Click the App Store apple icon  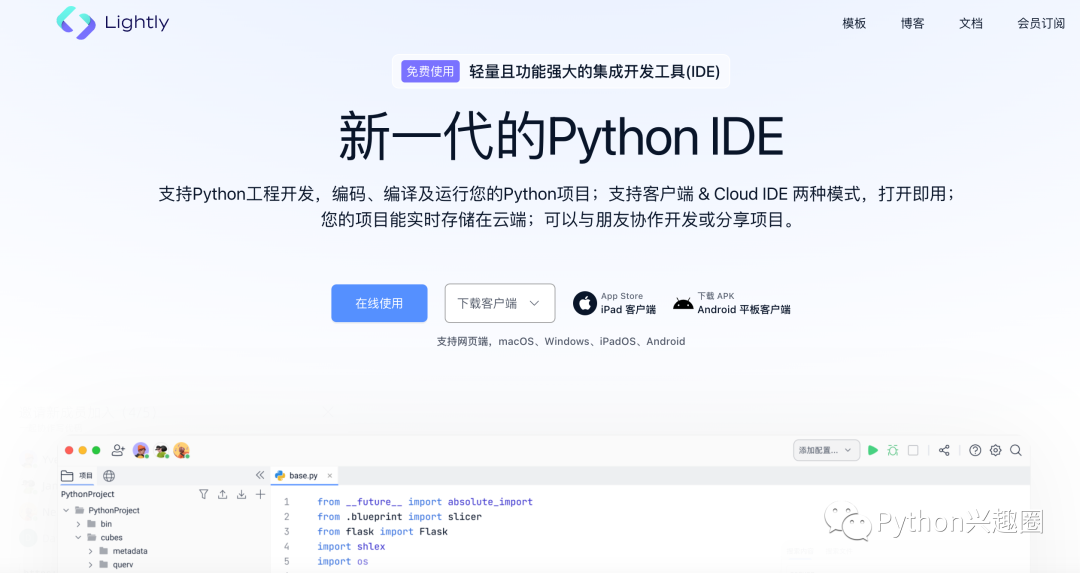click(x=585, y=303)
